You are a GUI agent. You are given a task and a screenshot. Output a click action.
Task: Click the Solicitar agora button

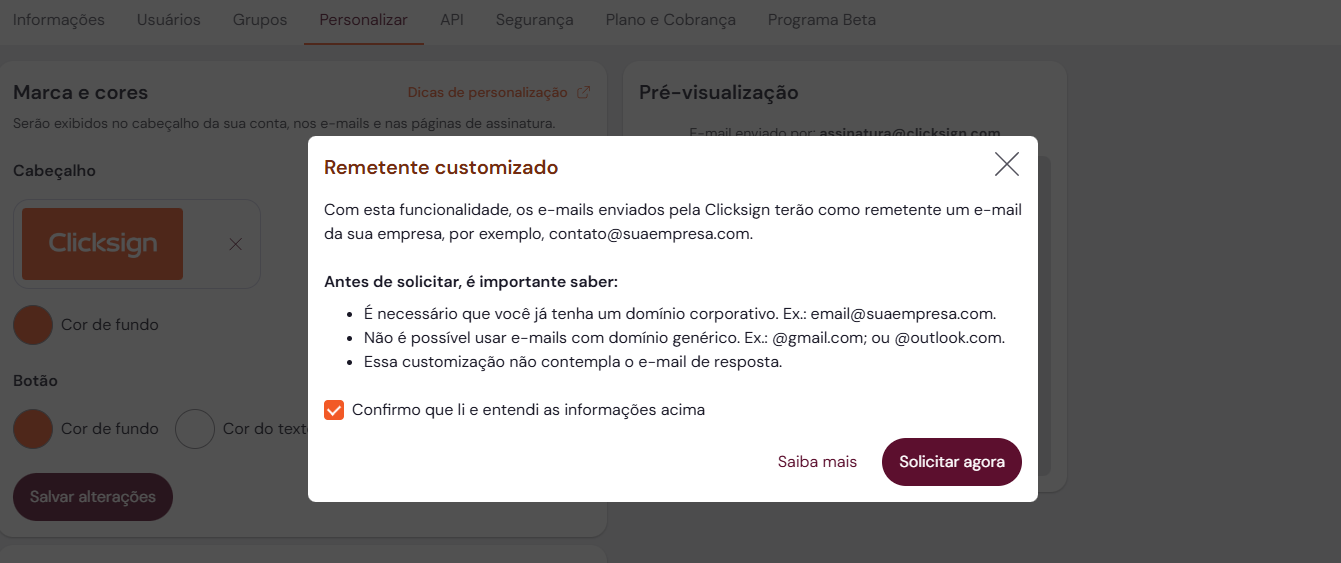pyautogui.click(x=951, y=462)
